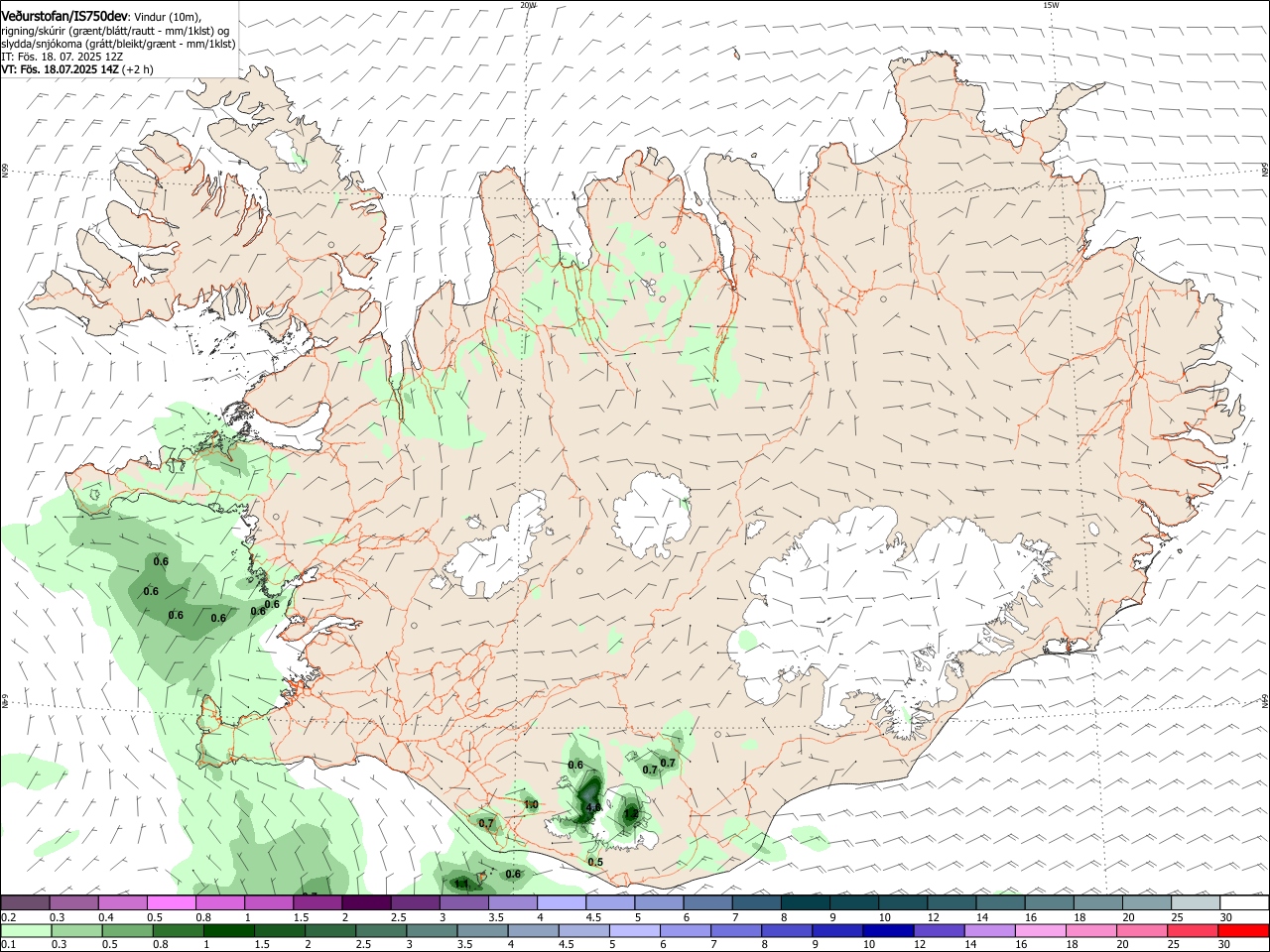Select the orchid 0.4 swatch in snow legend
1270x952 pixels.
123,902
